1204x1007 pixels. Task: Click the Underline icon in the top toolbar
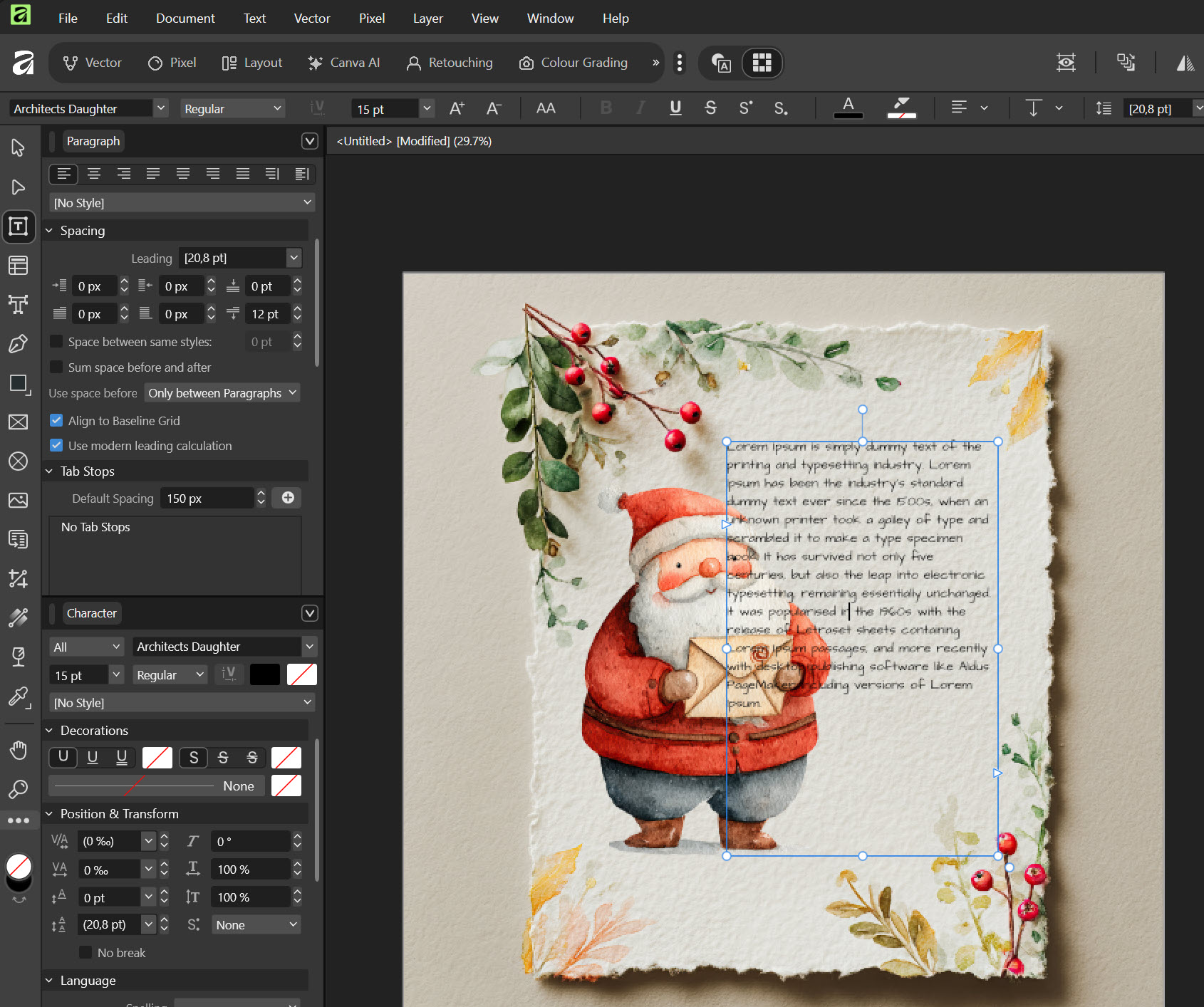pyautogui.click(x=675, y=108)
